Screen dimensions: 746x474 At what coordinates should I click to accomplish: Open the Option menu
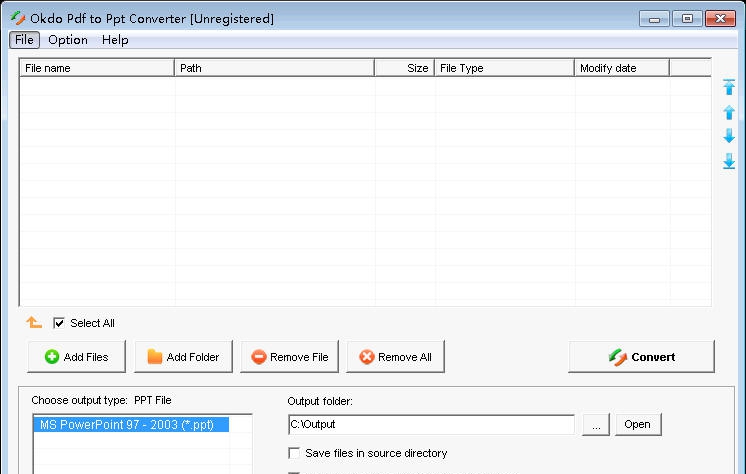(x=68, y=40)
